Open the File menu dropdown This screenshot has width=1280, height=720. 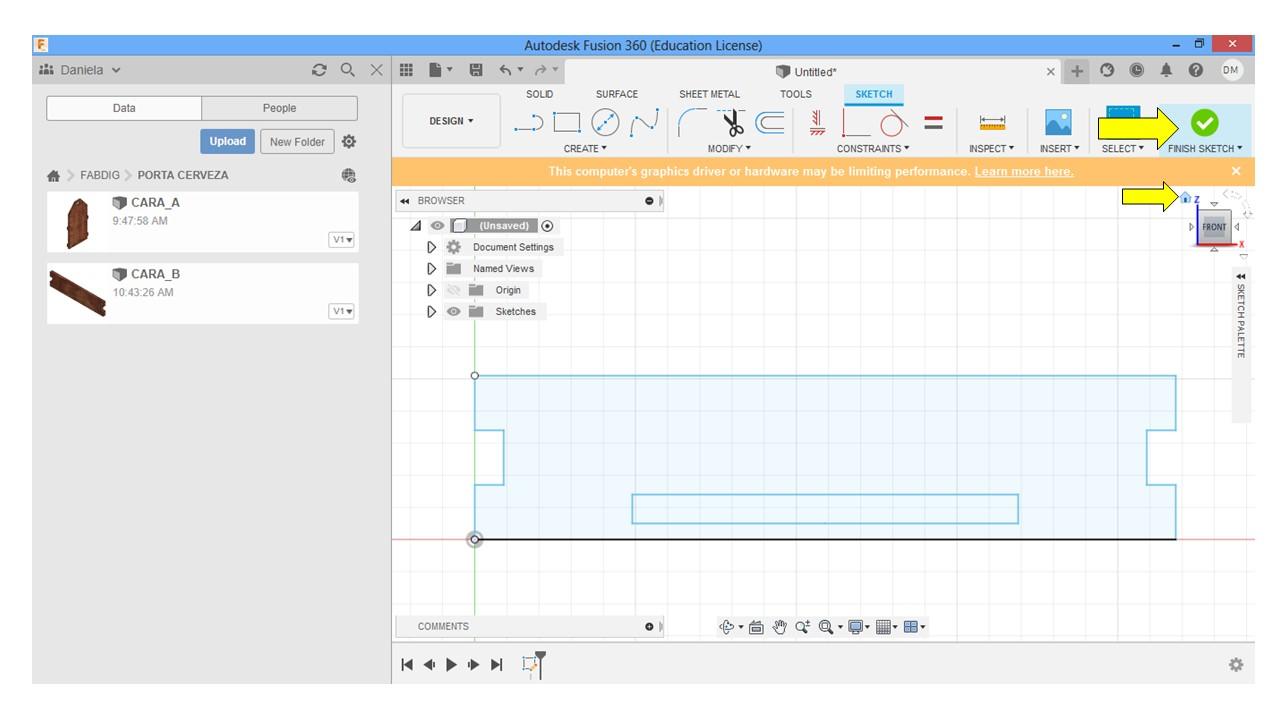pos(440,70)
